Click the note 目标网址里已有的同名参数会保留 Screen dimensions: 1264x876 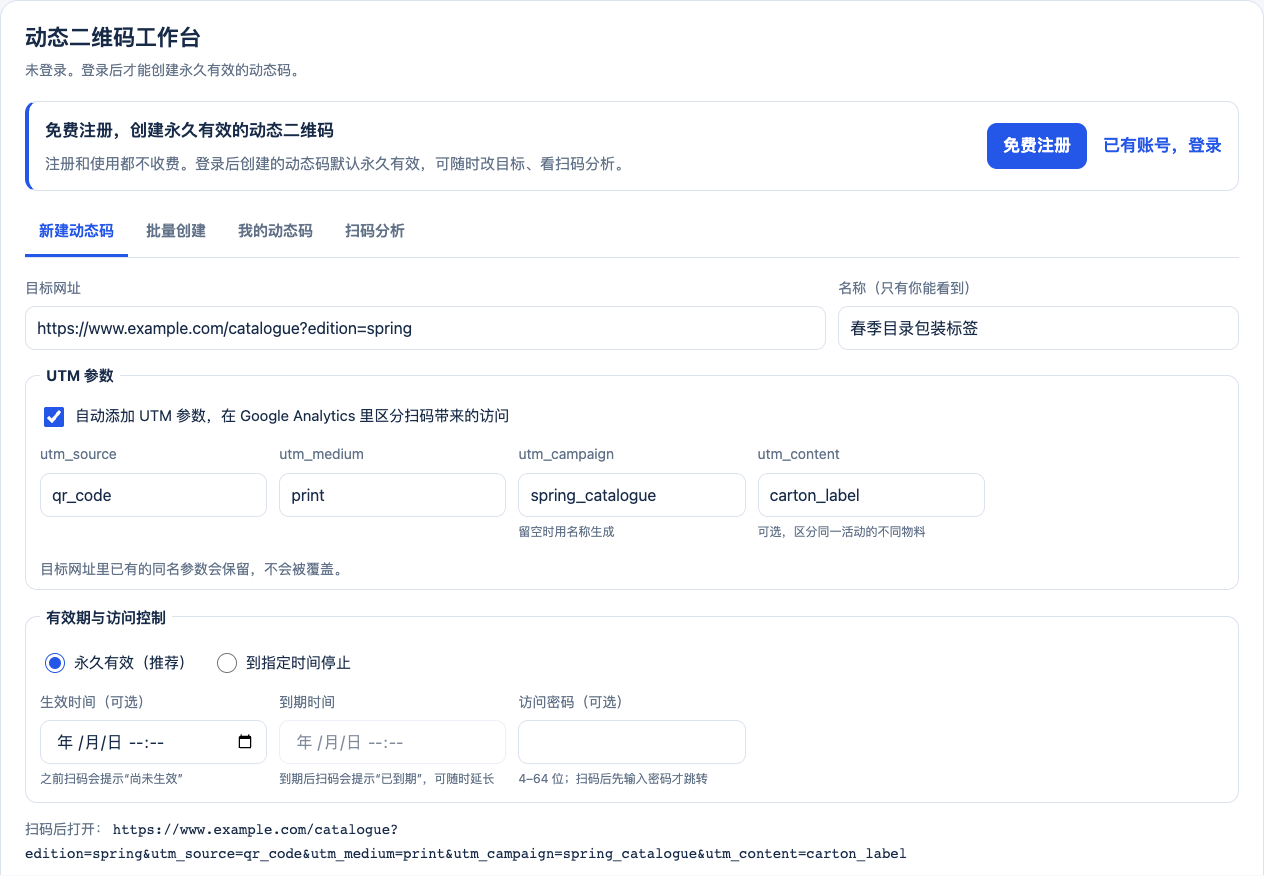click(x=192, y=569)
